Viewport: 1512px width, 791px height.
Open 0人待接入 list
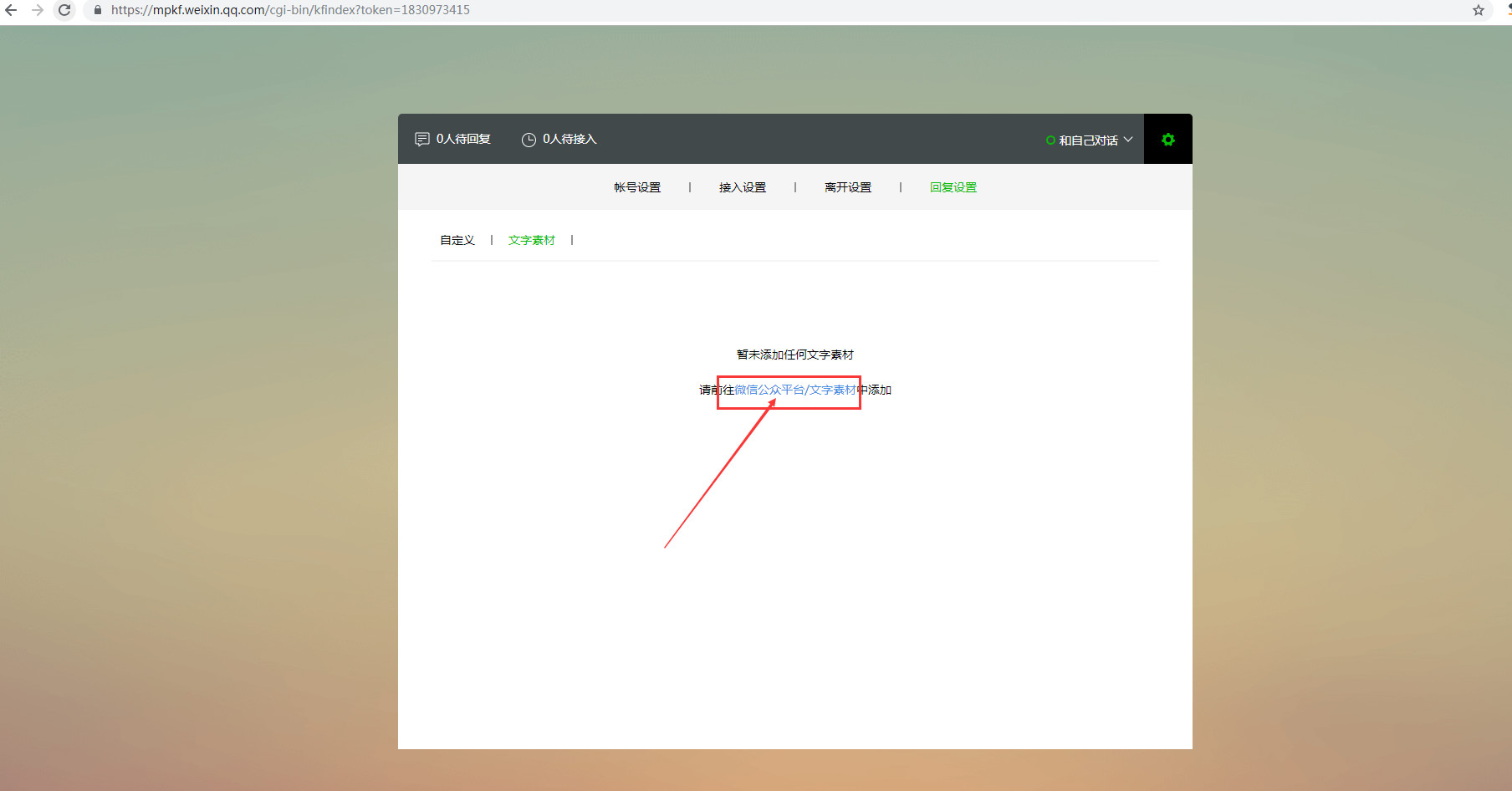[x=570, y=139]
